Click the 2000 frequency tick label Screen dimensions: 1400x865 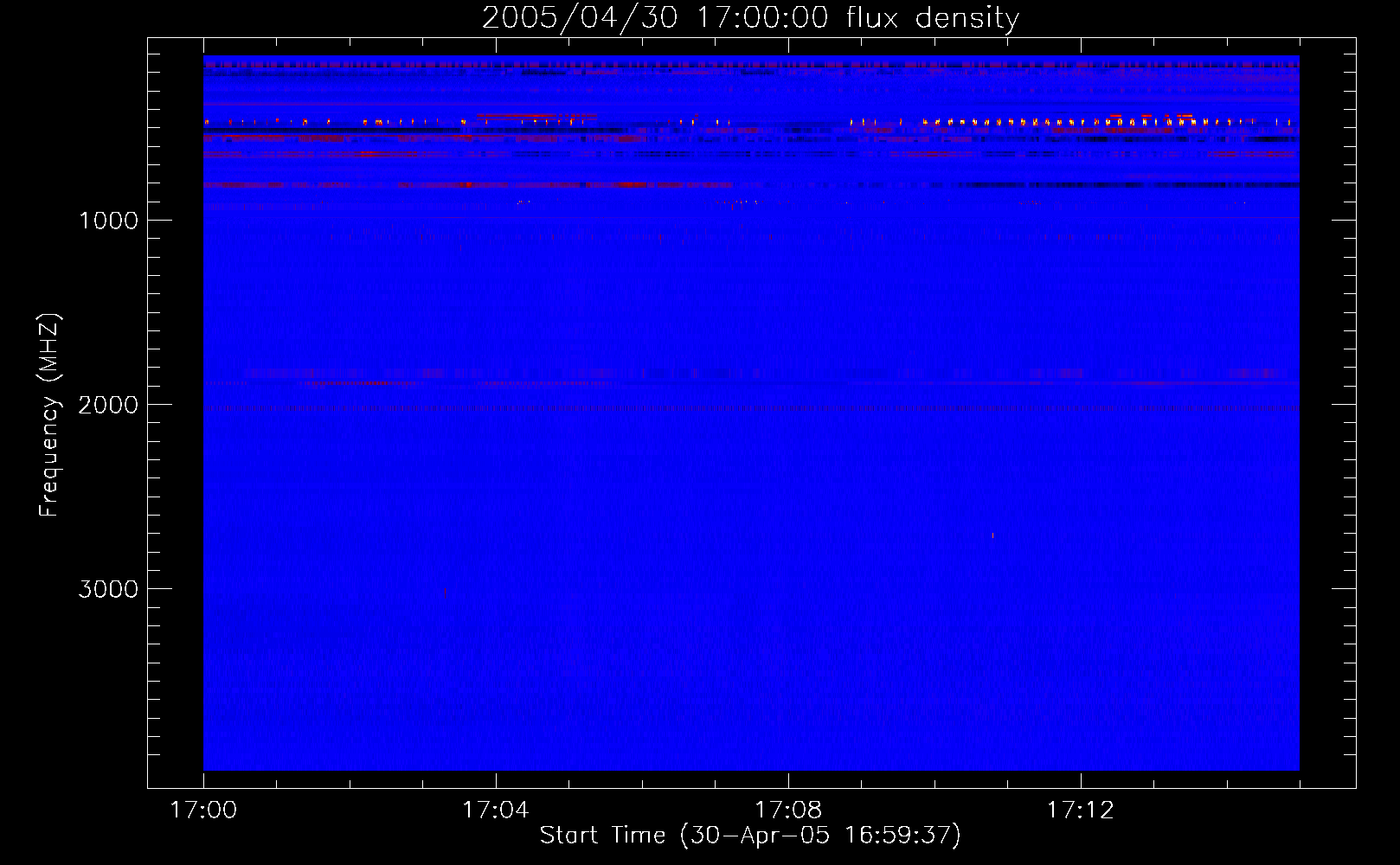(x=108, y=405)
